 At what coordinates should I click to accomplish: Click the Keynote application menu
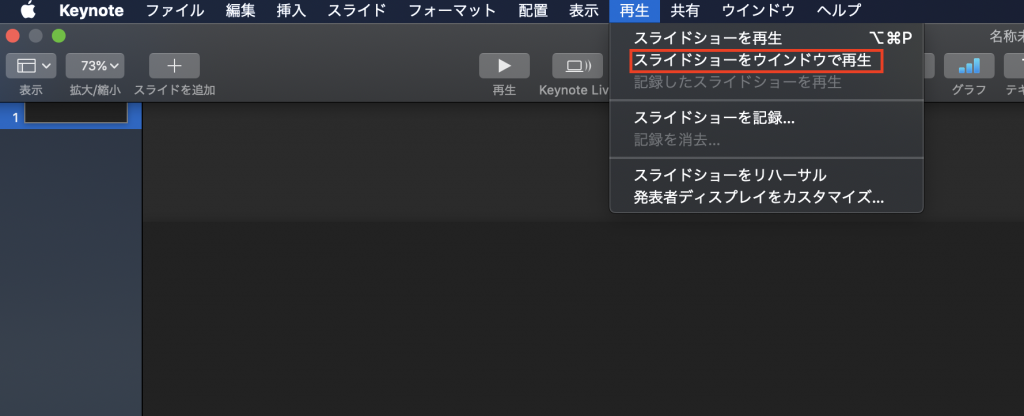(91, 10)
